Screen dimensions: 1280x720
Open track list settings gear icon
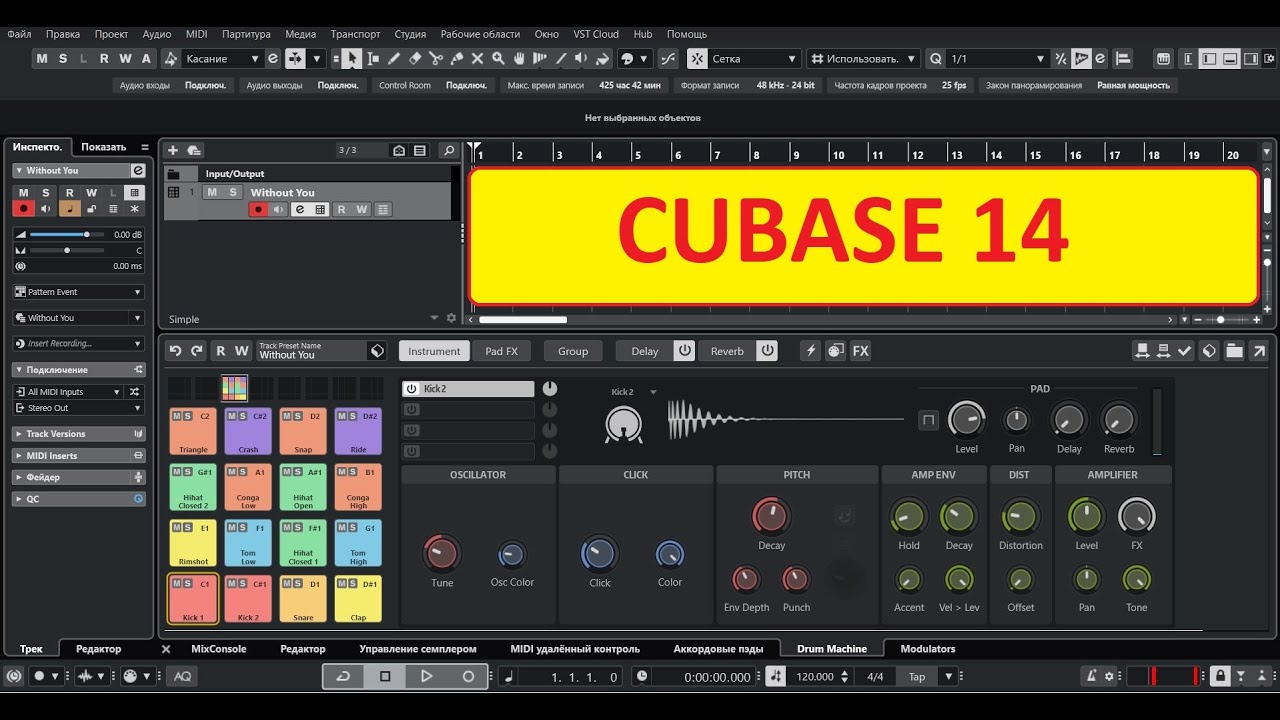tap(451, 318)
